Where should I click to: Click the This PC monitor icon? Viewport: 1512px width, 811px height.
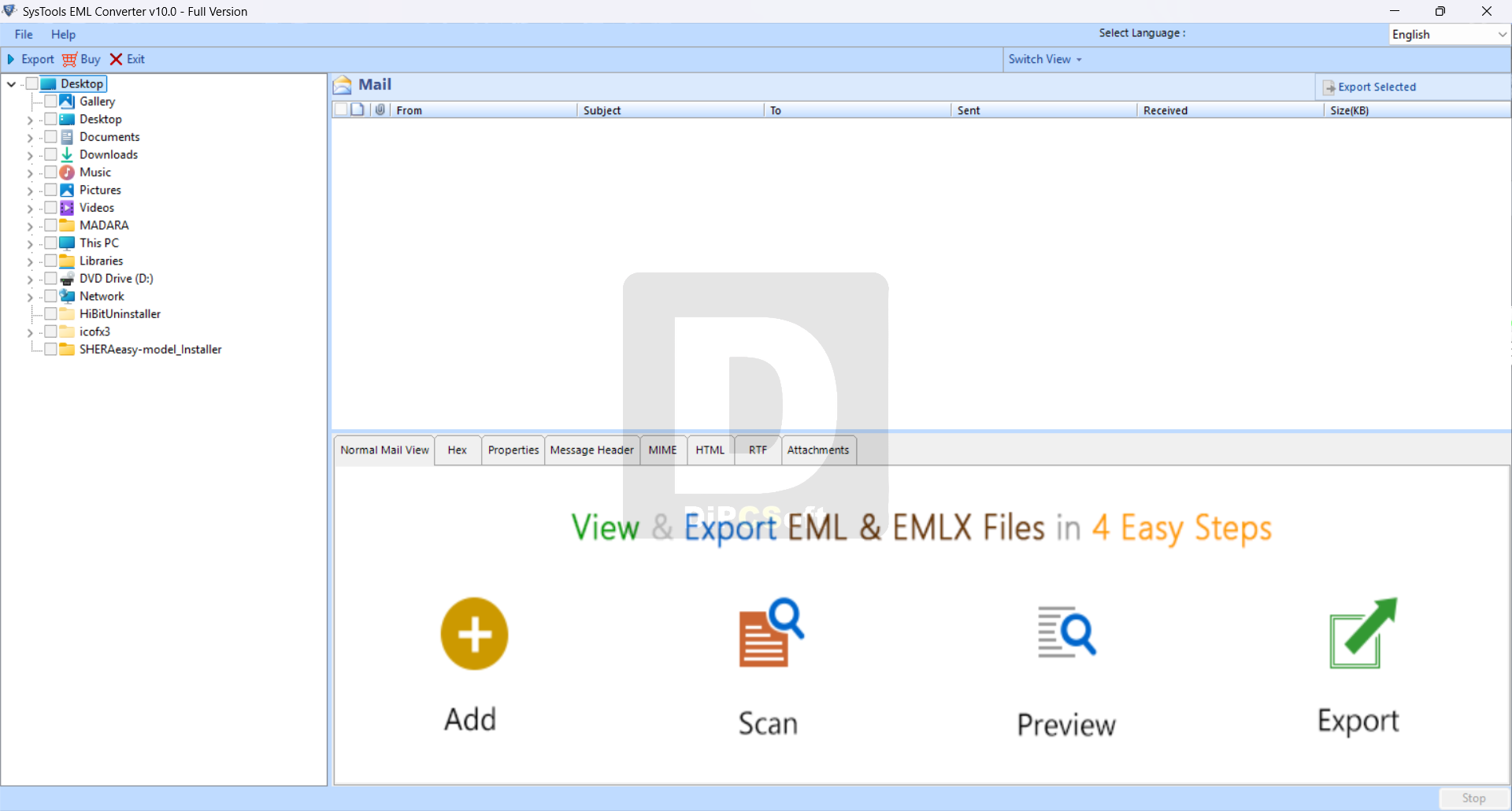point(67,243)
